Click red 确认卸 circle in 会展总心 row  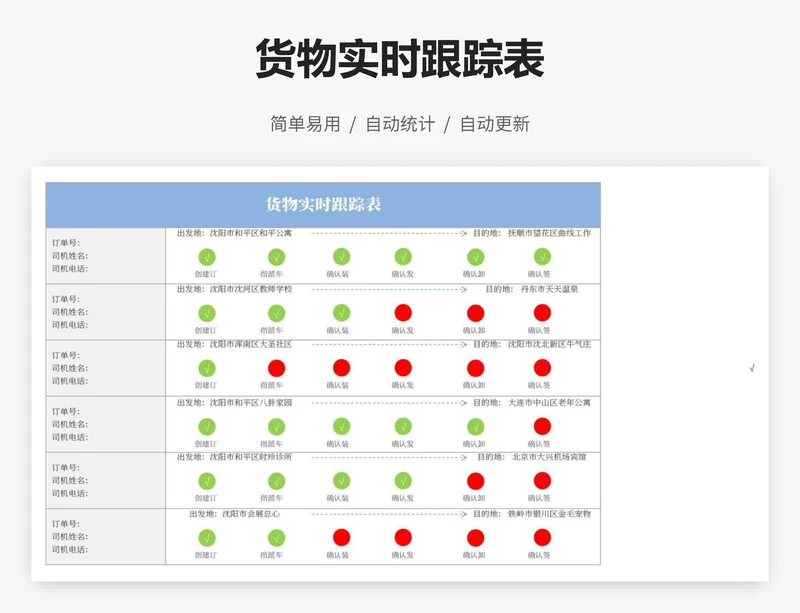coord(476,537)
